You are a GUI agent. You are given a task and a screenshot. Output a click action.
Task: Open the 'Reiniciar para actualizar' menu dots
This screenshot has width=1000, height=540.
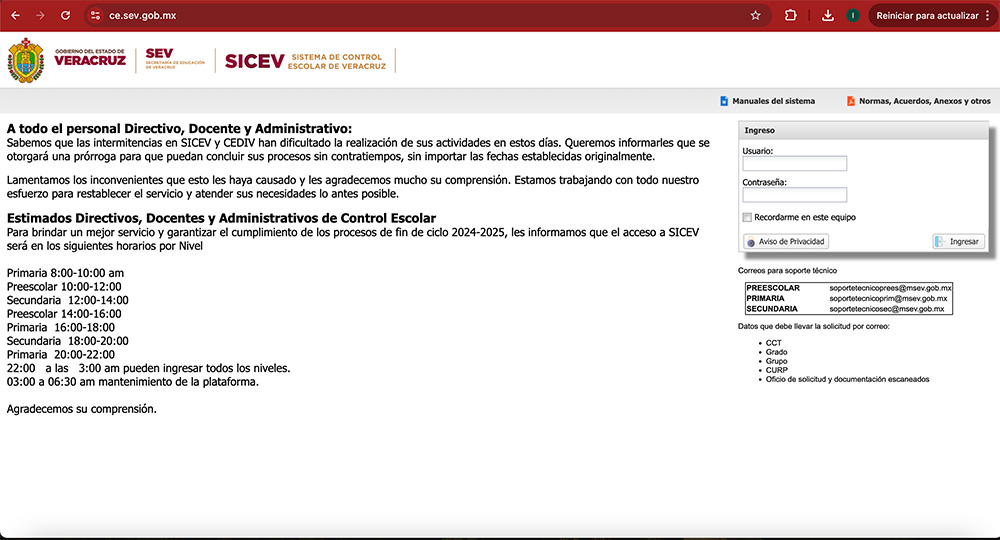tap(988, 16)
